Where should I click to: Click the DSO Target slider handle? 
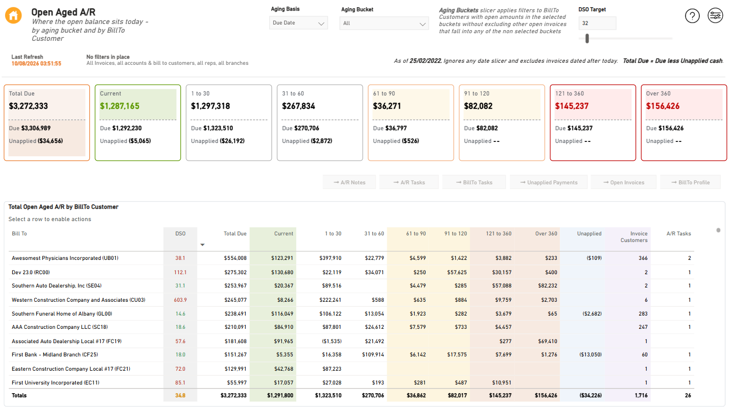(587, 39)
